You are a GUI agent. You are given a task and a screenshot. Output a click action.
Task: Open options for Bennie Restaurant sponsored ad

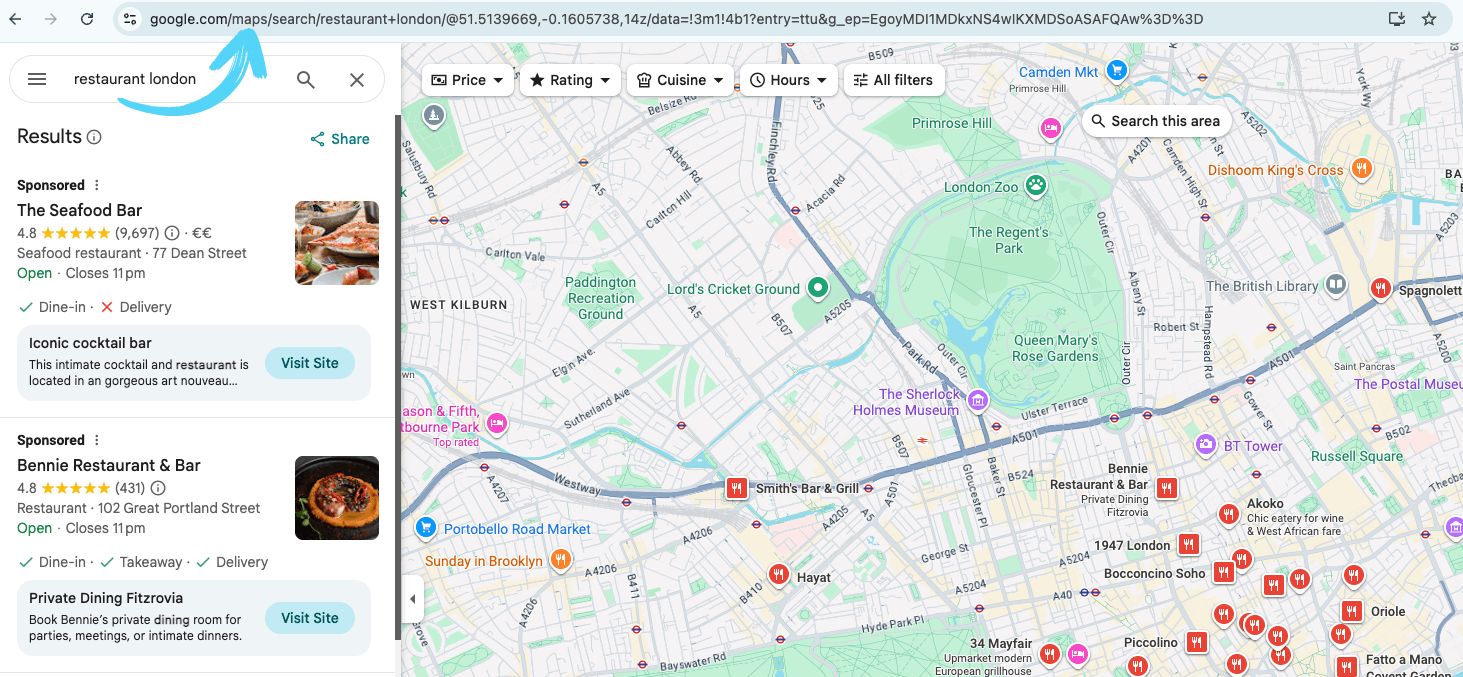(x=97, y=440)
